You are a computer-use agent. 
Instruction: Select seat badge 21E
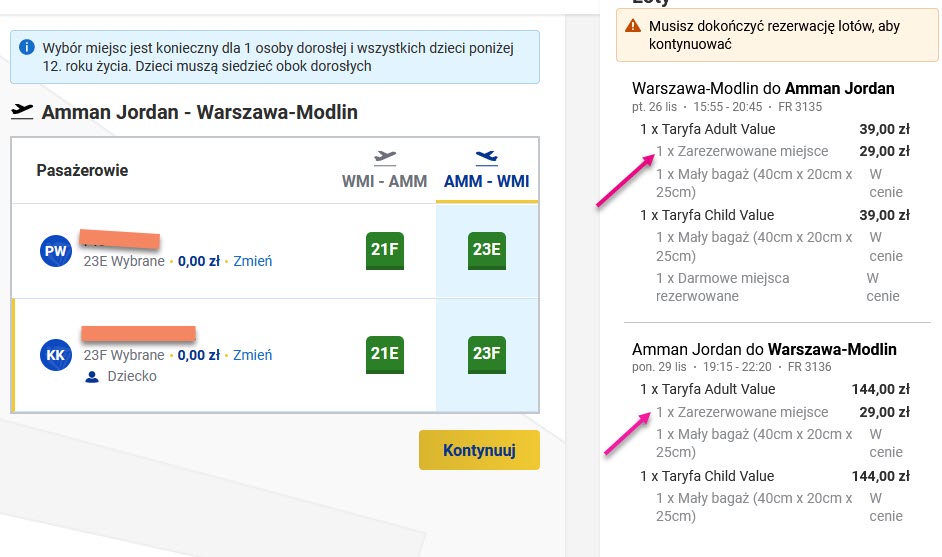tap(384, 355)
